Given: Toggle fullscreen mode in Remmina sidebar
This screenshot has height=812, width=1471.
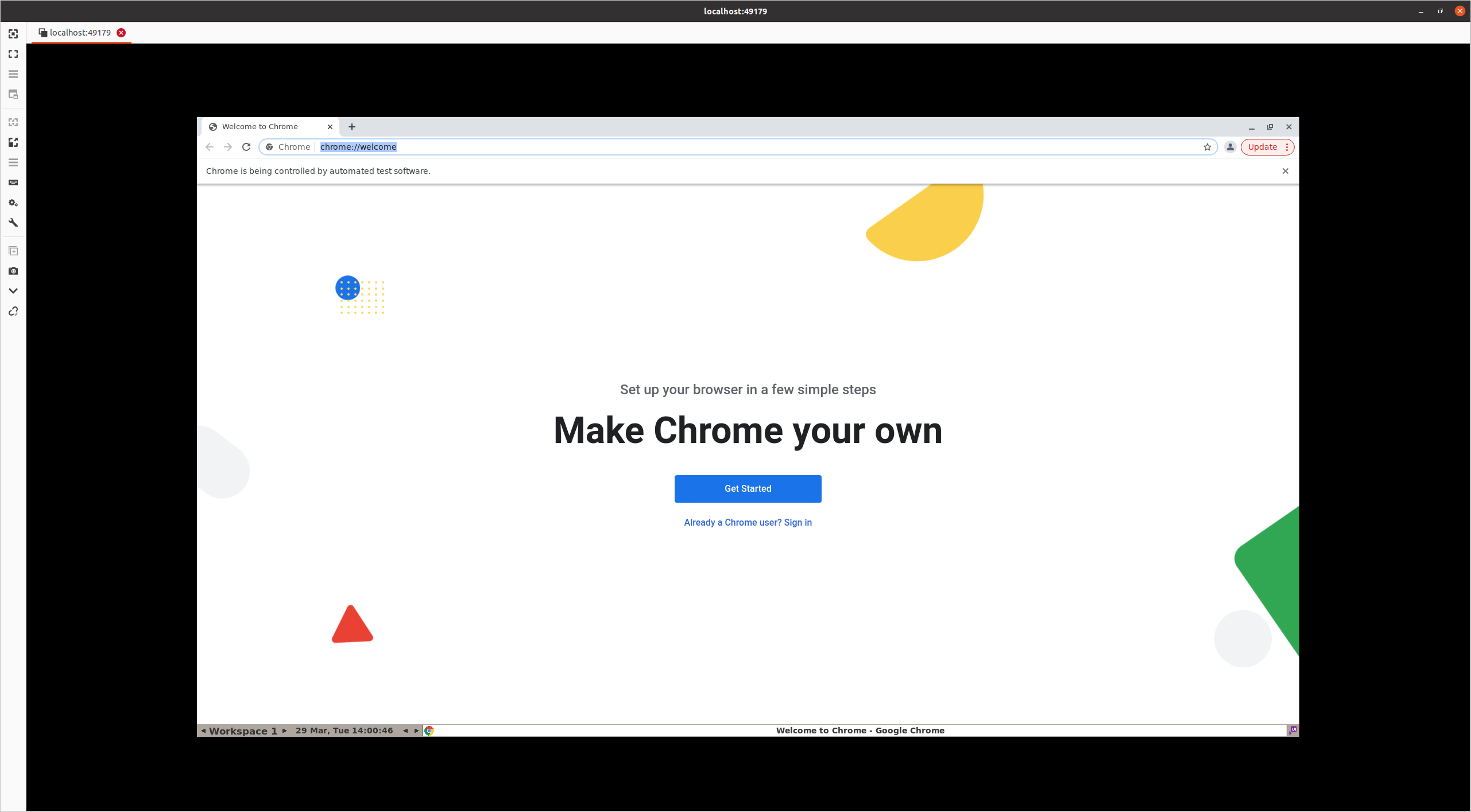Looking at the screenshot, I should [x=13, y=54].
